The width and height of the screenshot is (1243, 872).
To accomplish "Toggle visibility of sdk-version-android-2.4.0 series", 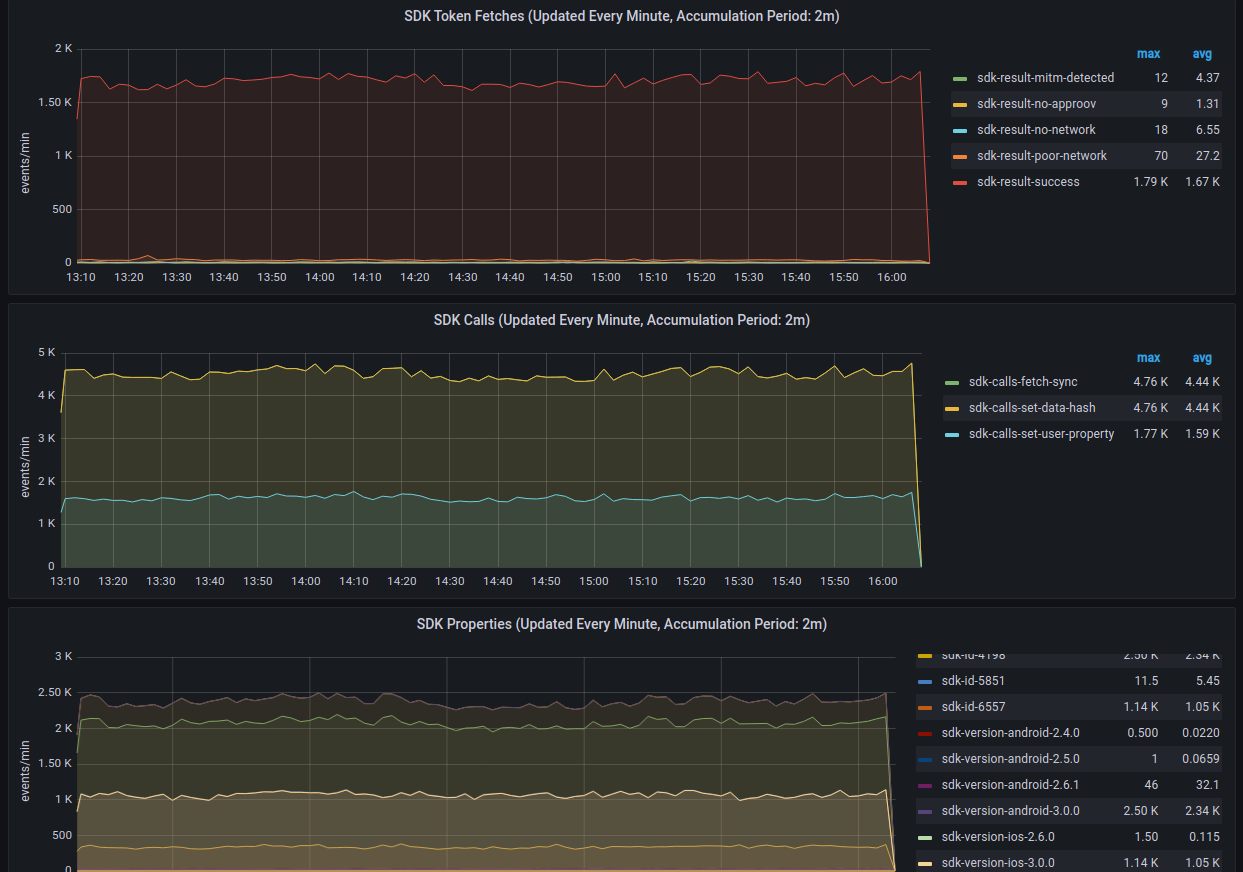I will click(x=1011, y=733).
